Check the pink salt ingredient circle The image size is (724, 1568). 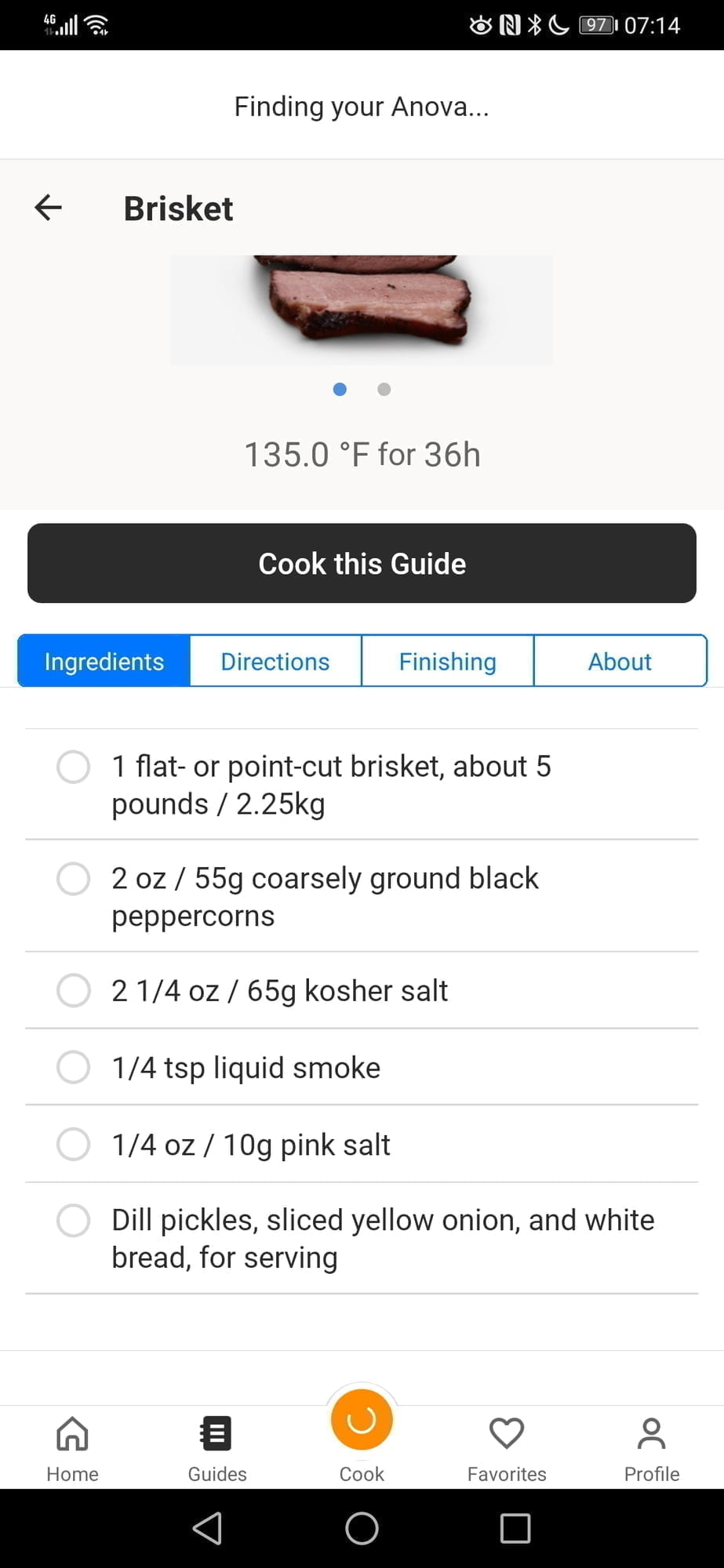coord(74,1144)
